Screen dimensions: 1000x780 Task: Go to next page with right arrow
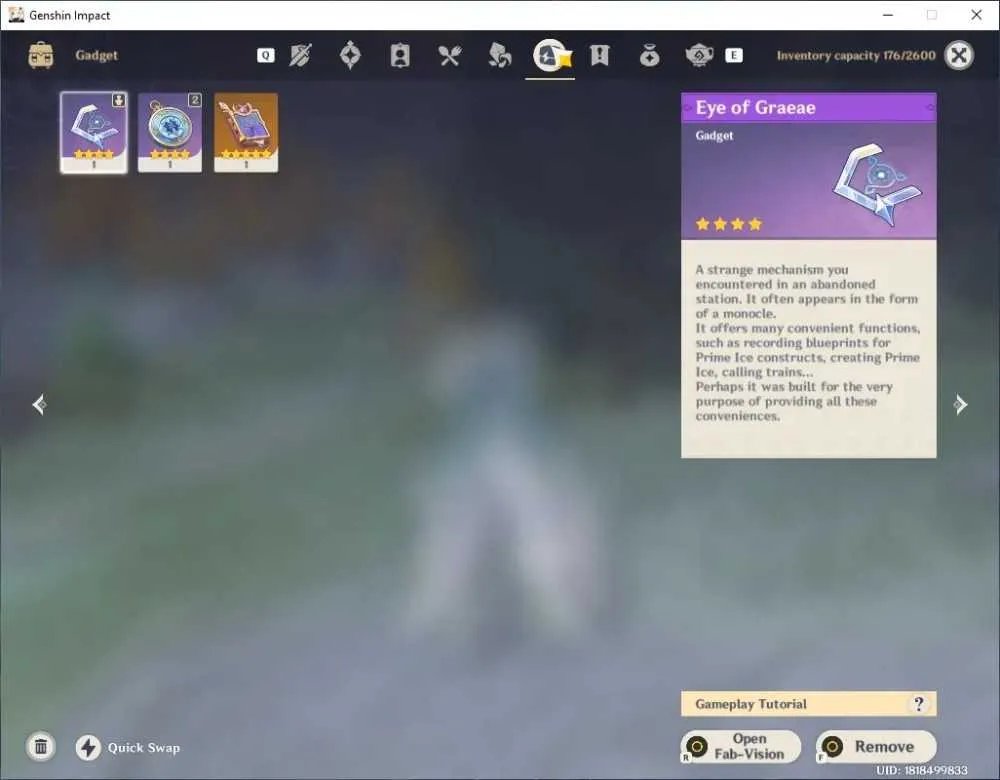(960, 404)
